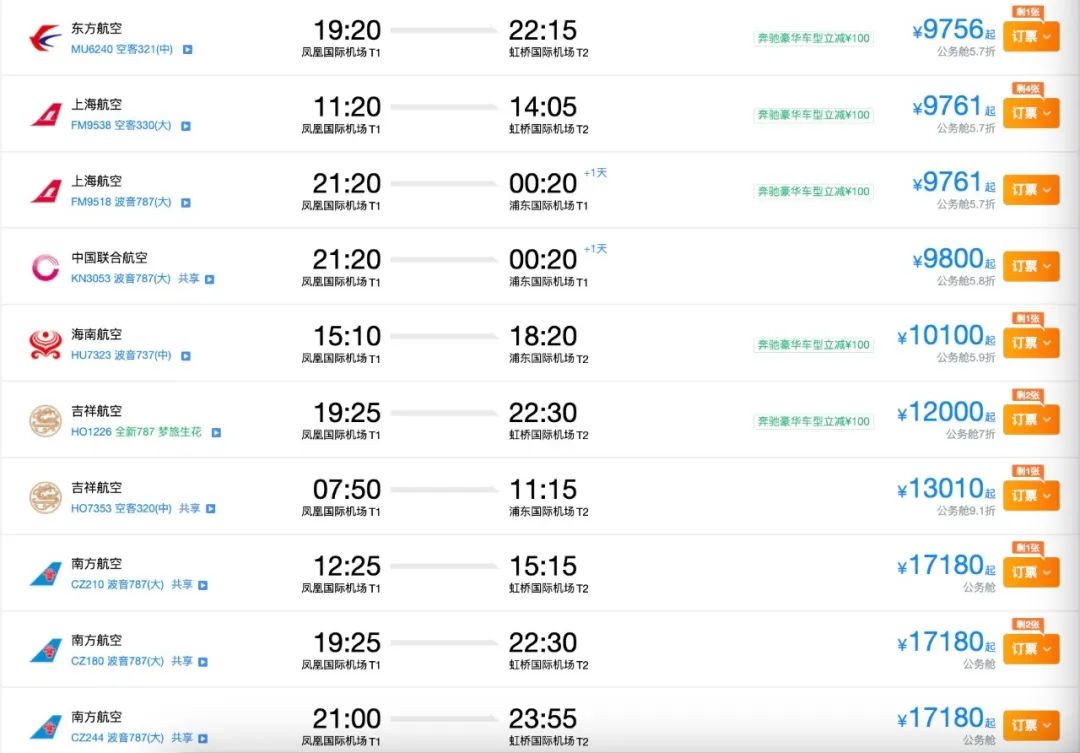This screenshot has width=1080, height=753.
Task: Open the info icon beside CZ210 波音787(大)
Action: [x=203, y=586]
